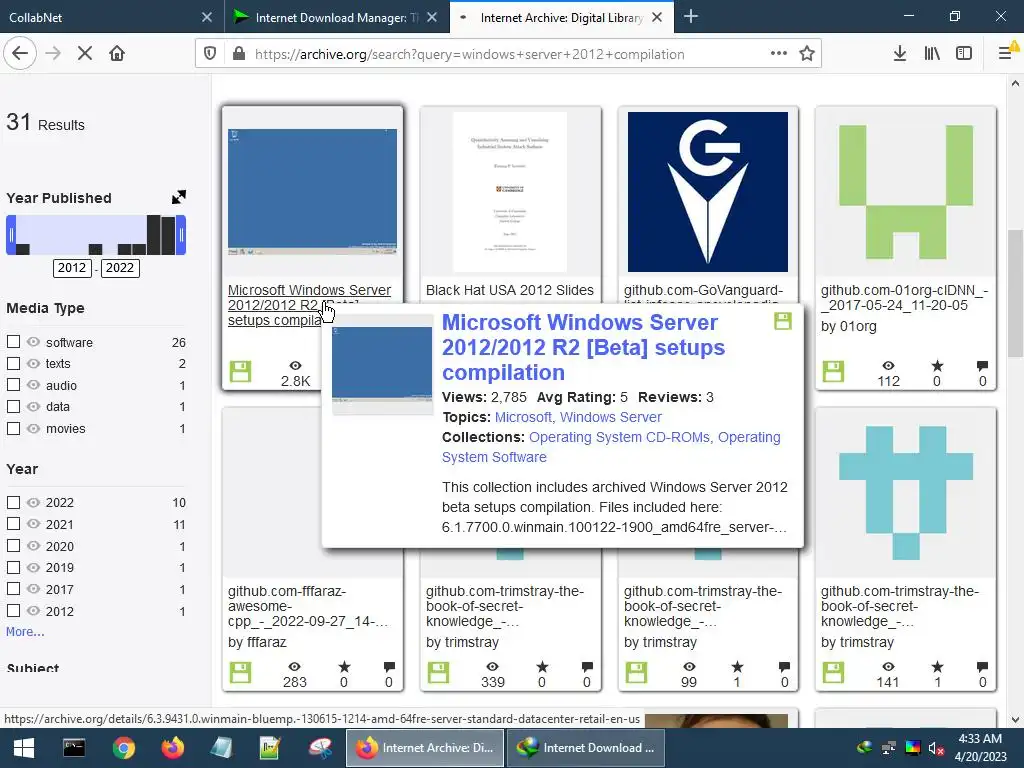Viewport: 1024px width, 768px height.
Task: Open the Downloads panel
Action: (900, 54)
